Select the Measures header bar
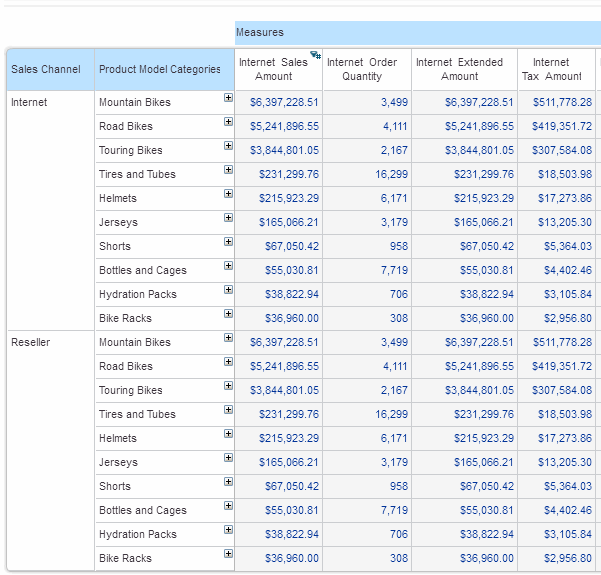The height and width of the screenshot is (575, 601). point(417,33)
